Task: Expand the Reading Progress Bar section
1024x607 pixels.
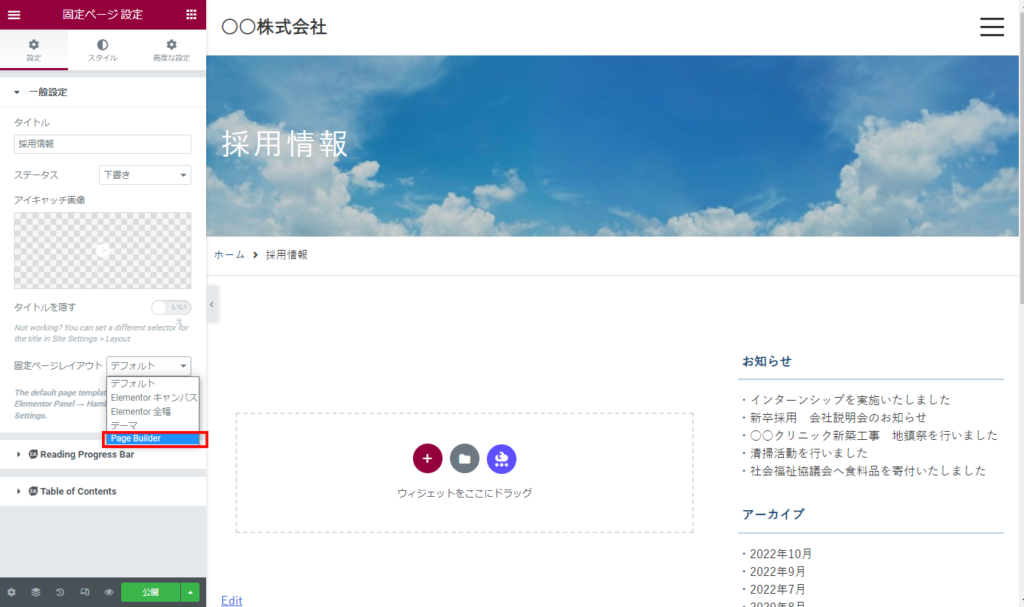Action: [86, 454]
